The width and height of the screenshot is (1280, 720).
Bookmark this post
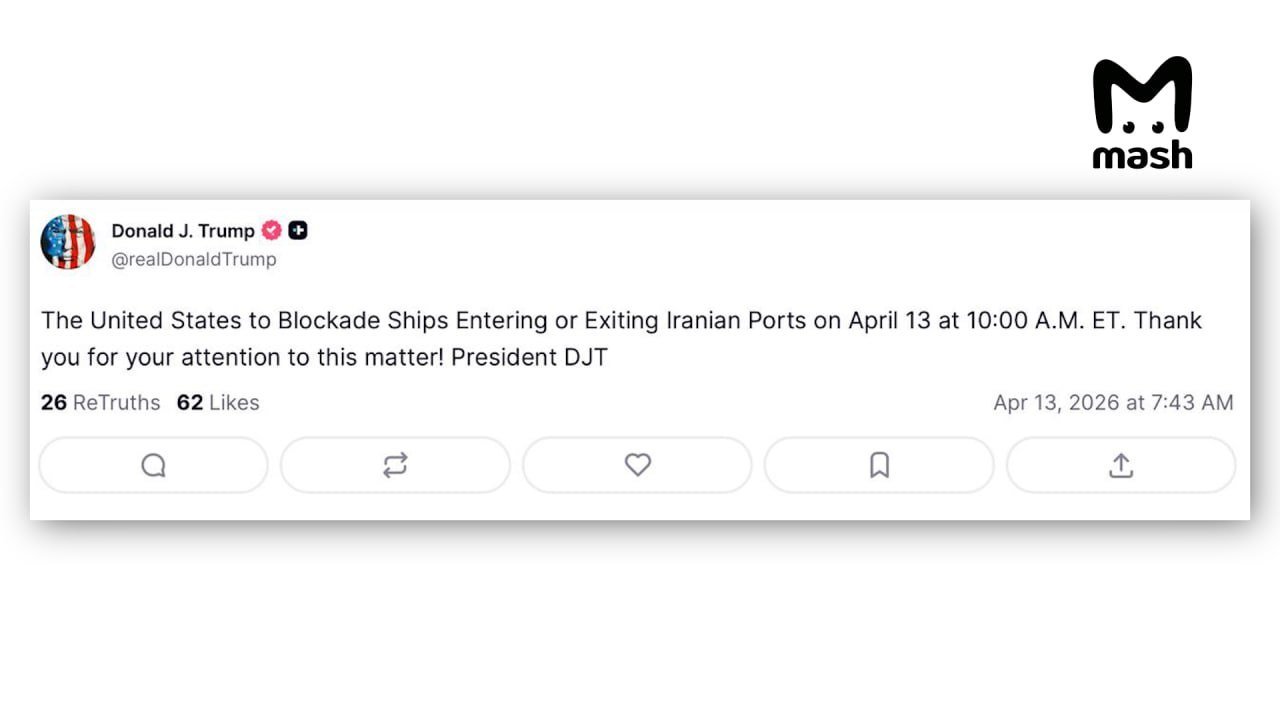click(879, 465)
